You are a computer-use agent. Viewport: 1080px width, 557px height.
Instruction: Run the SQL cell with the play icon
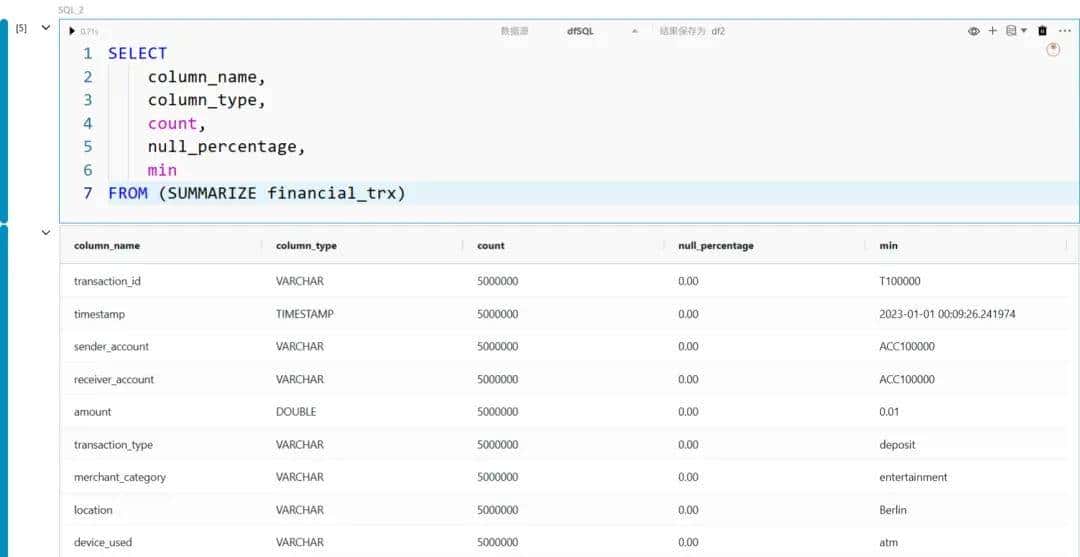pyautogui.click(x=72, y=31)
